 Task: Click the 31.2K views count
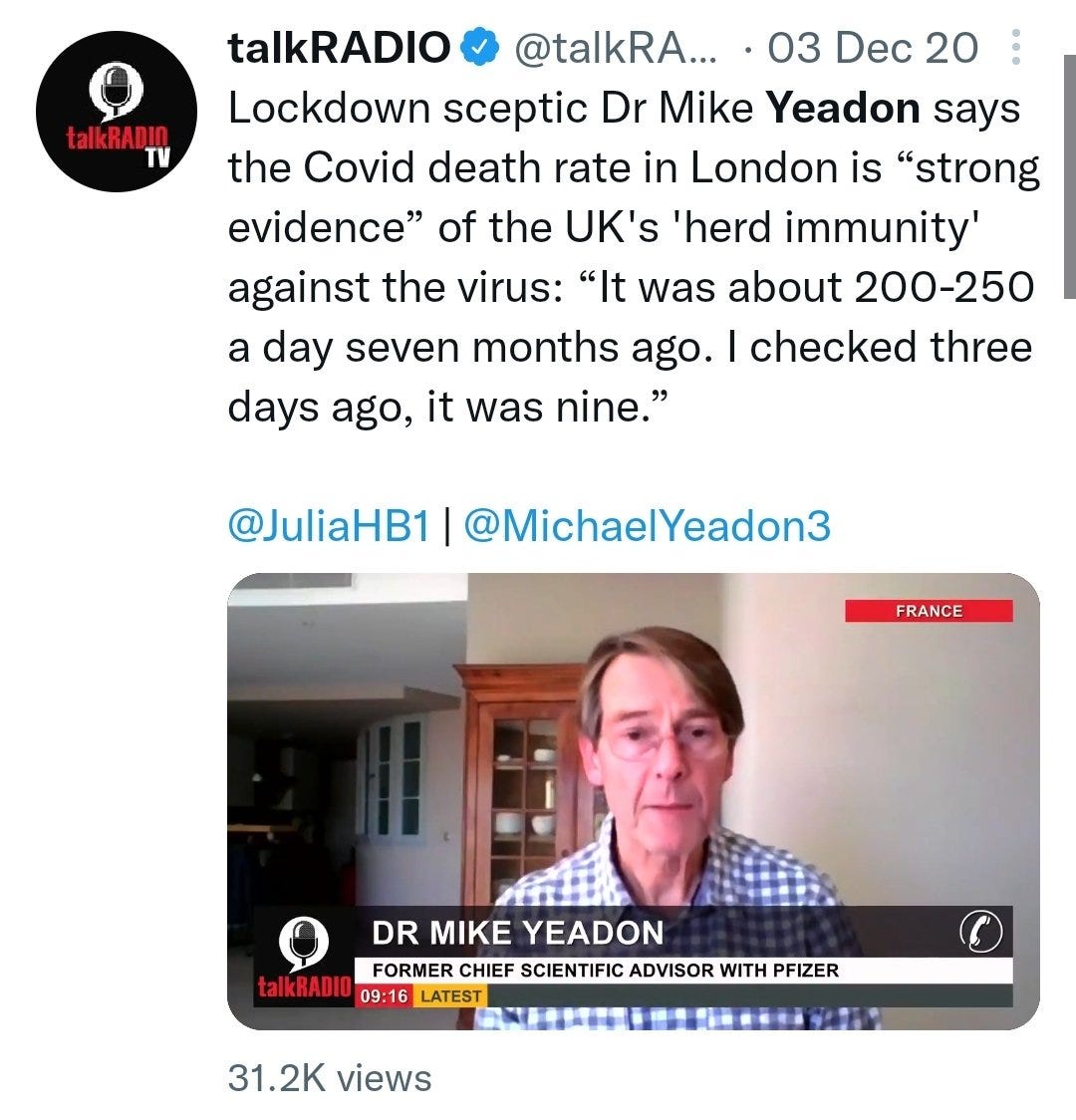[329, 1077]
